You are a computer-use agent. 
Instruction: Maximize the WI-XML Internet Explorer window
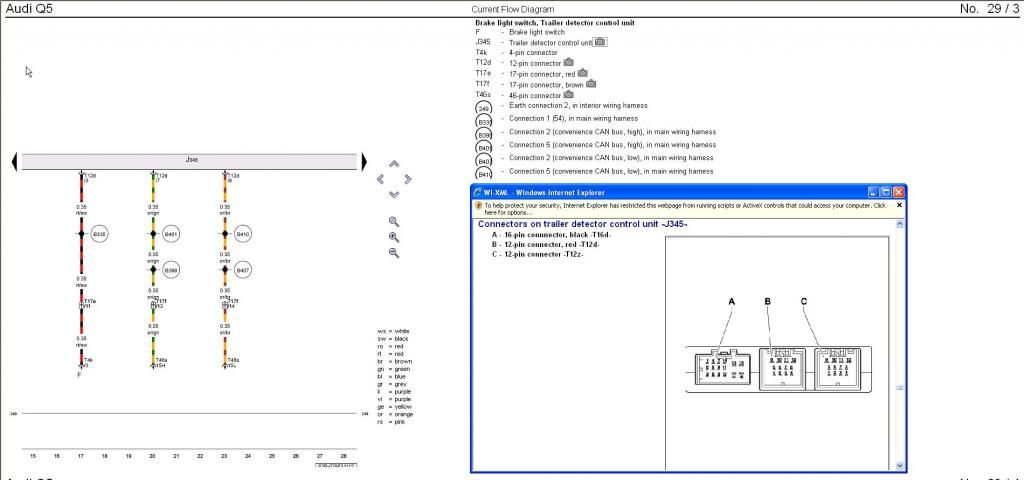coord(885,192)
